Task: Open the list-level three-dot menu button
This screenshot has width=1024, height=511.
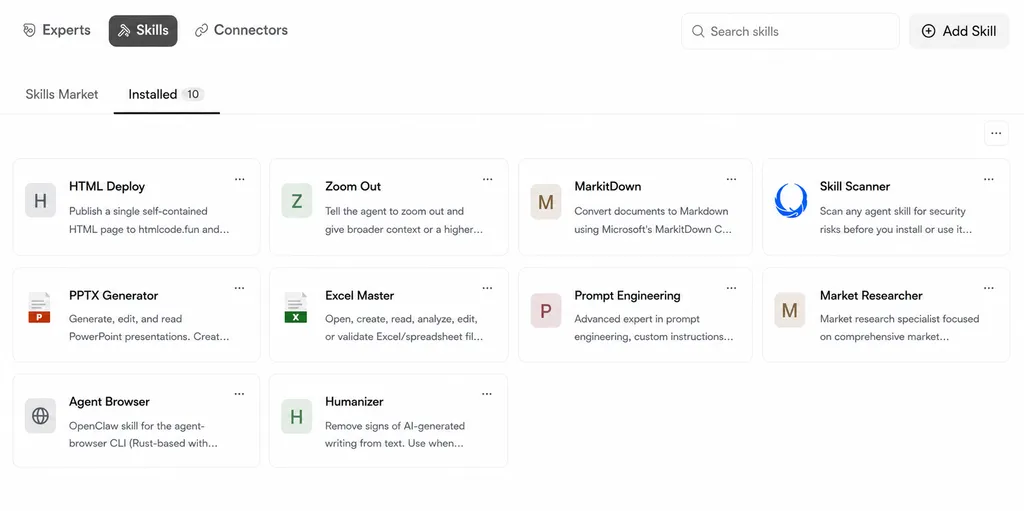Action: point(996,133)
